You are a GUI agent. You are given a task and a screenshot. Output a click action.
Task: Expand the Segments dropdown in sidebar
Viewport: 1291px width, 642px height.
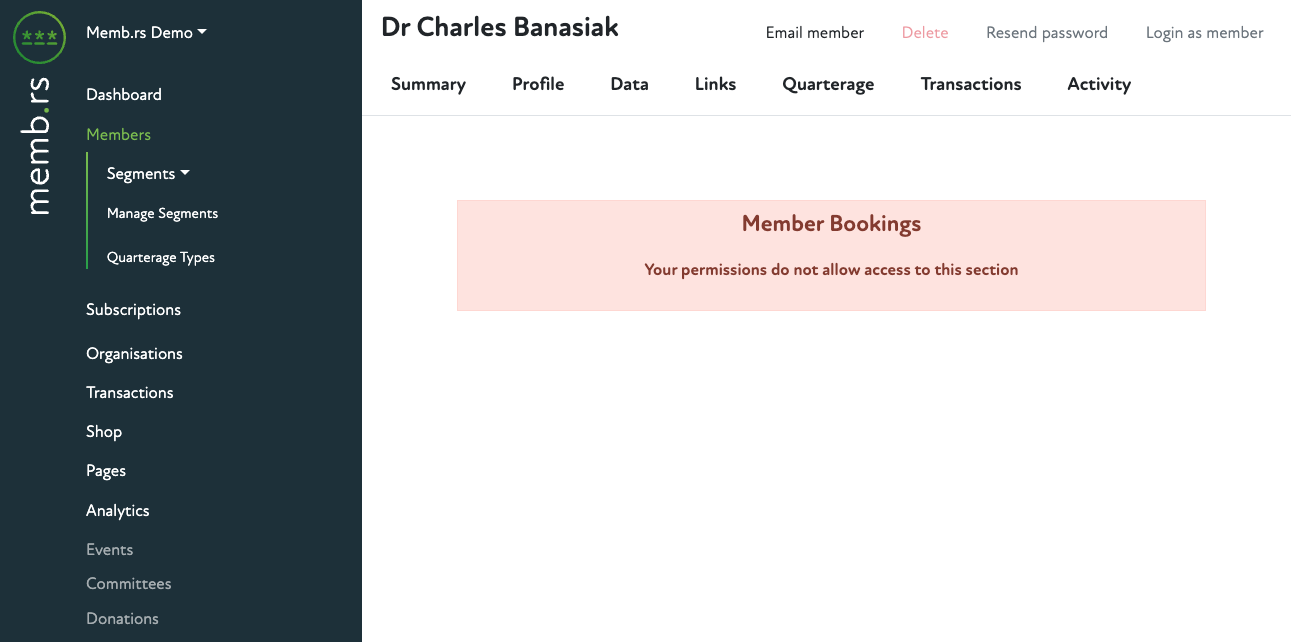pos(147,174)
